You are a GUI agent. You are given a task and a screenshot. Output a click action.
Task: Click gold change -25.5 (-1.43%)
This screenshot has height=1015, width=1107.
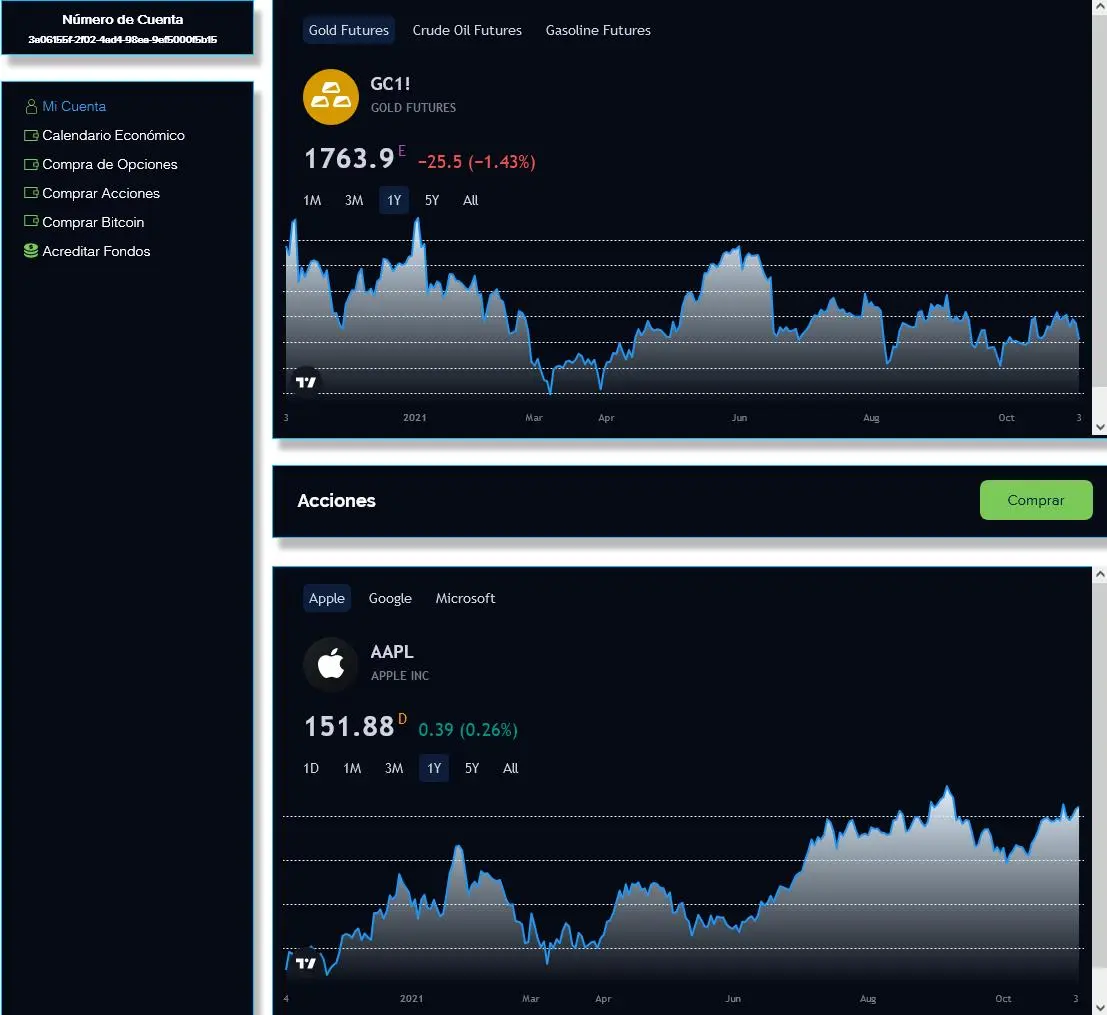point(477,162)
